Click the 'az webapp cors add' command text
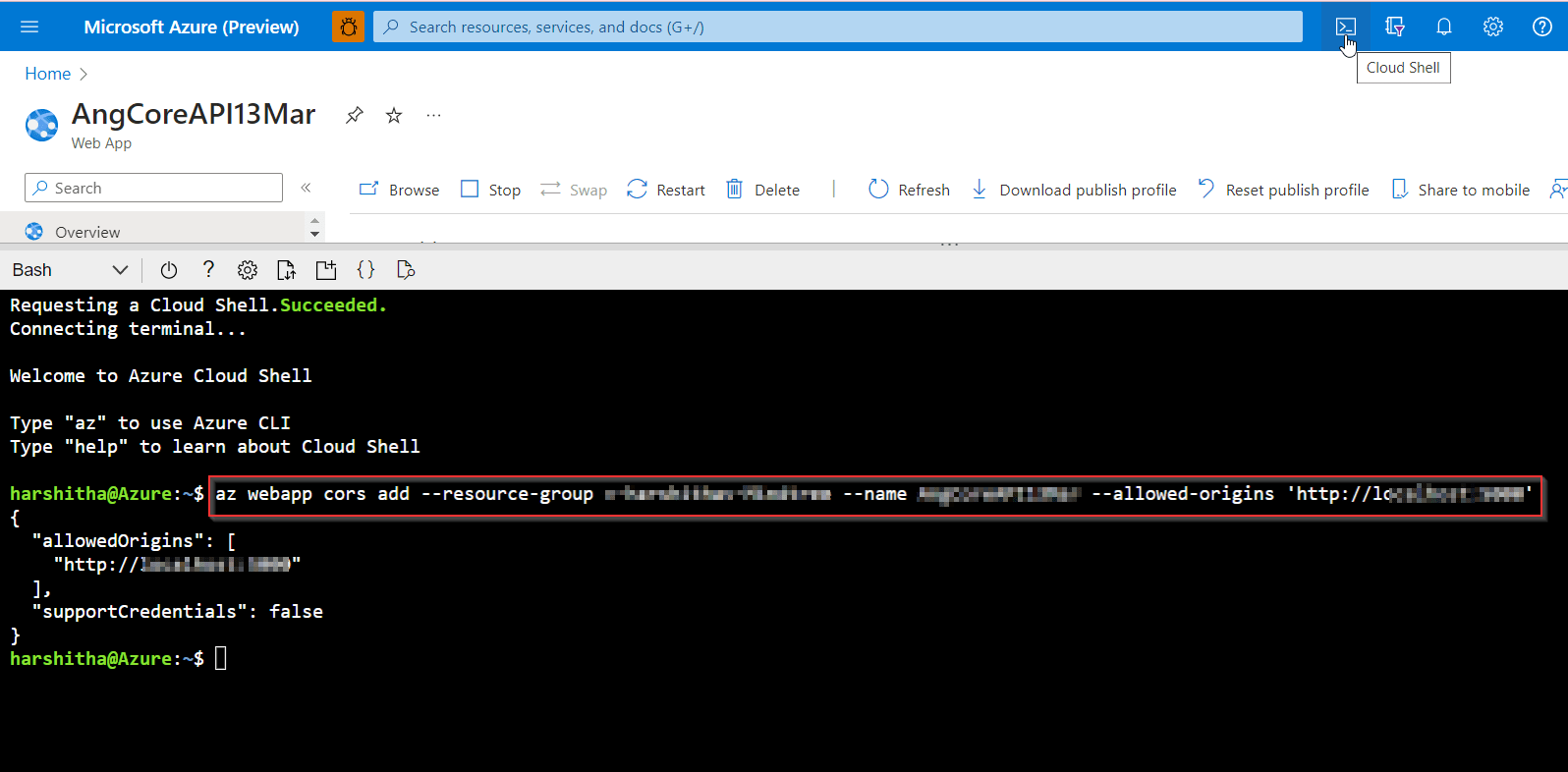1568x772 pixels. 312,494
